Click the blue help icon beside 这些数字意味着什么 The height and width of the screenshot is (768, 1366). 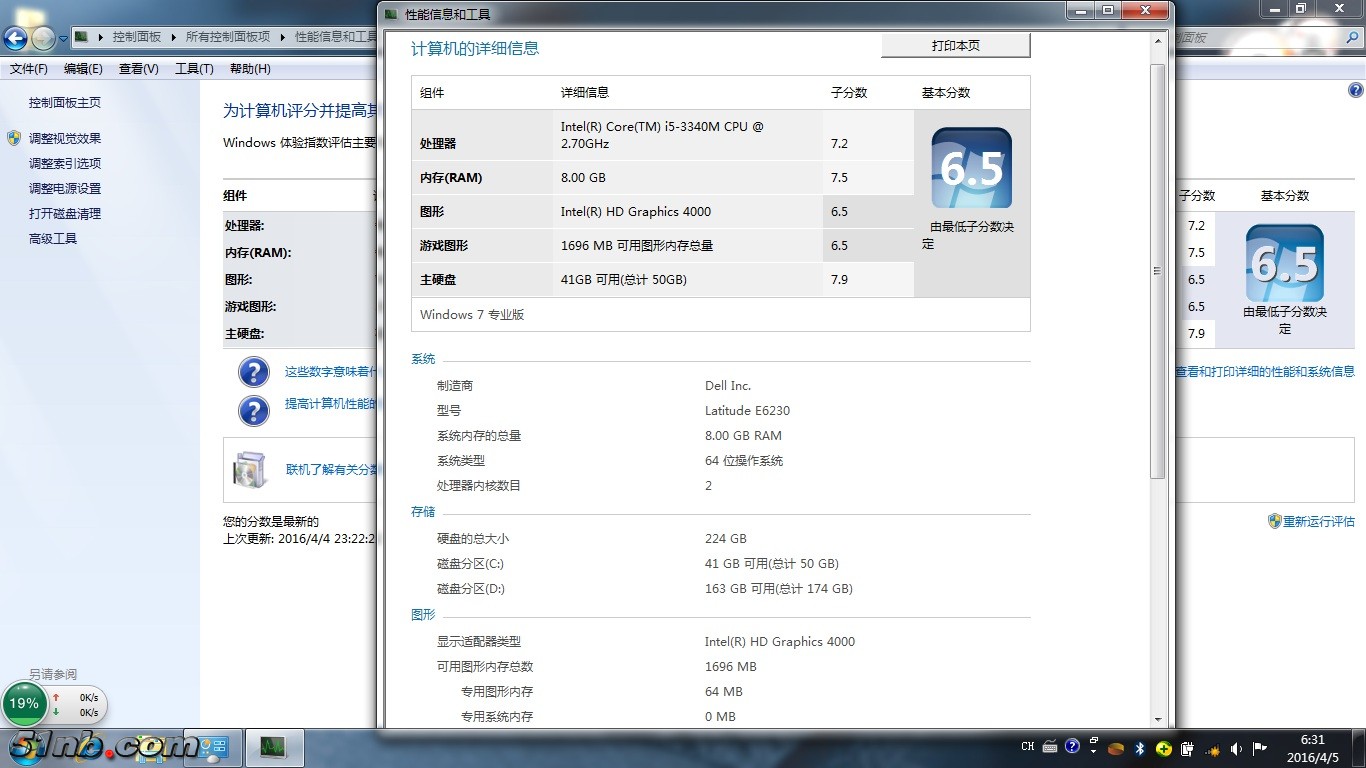click(x=254, y=373)
